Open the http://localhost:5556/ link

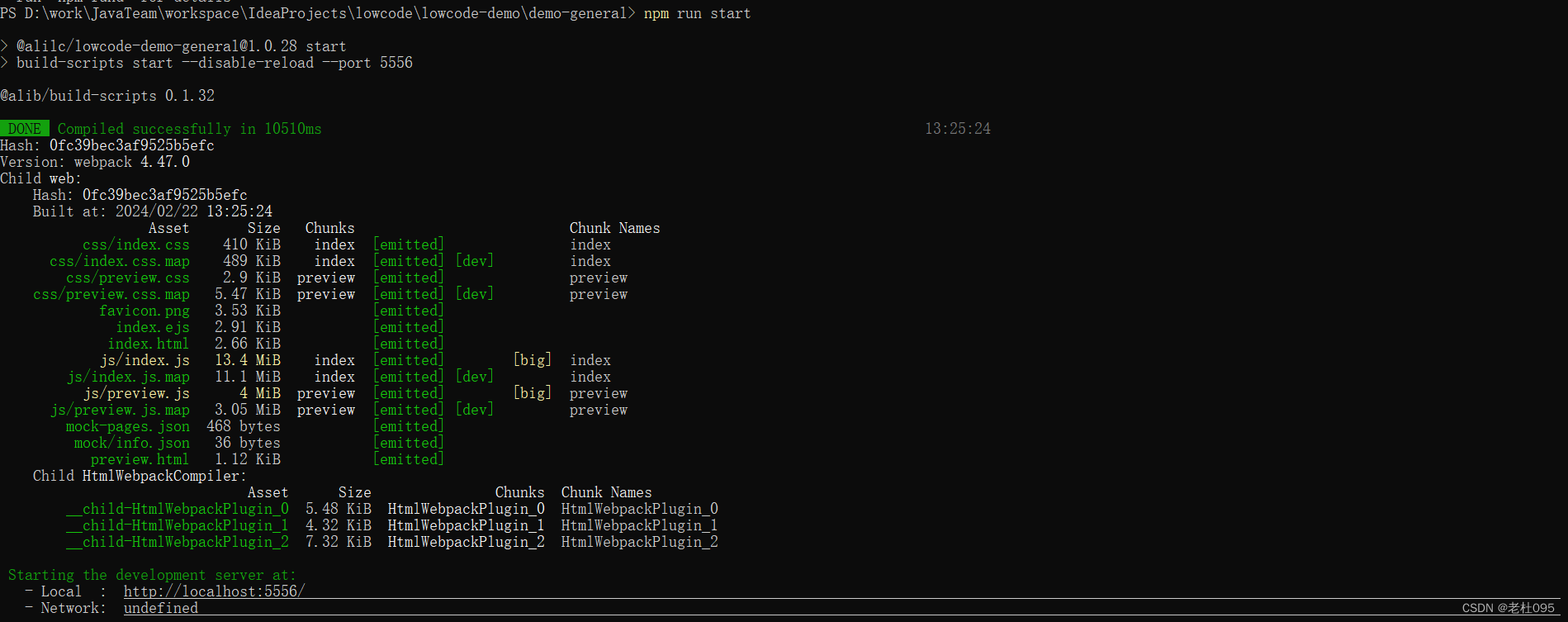coord(214,591)
